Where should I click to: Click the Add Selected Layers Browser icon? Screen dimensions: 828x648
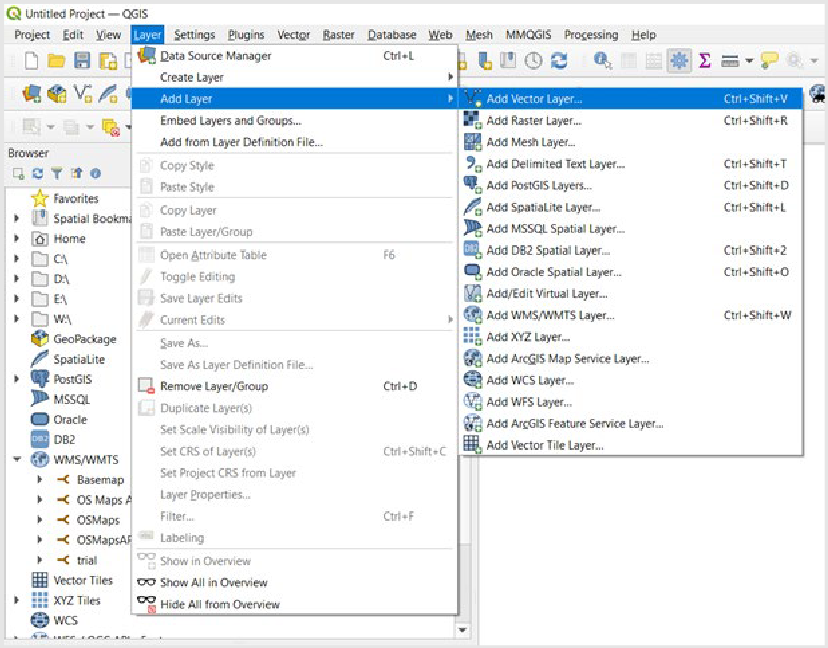18,173
